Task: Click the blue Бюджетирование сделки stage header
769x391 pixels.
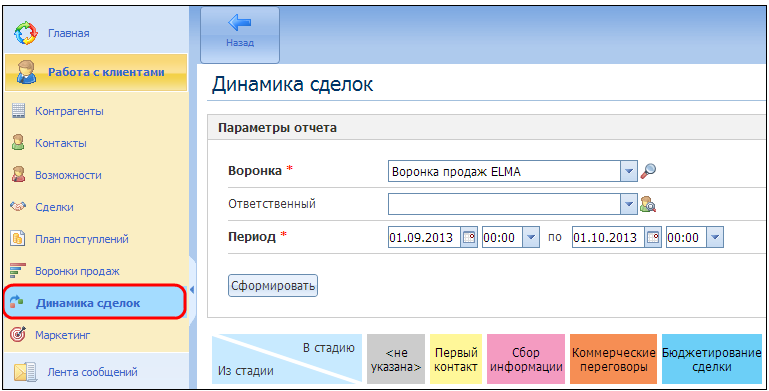Action: point(712,359)
